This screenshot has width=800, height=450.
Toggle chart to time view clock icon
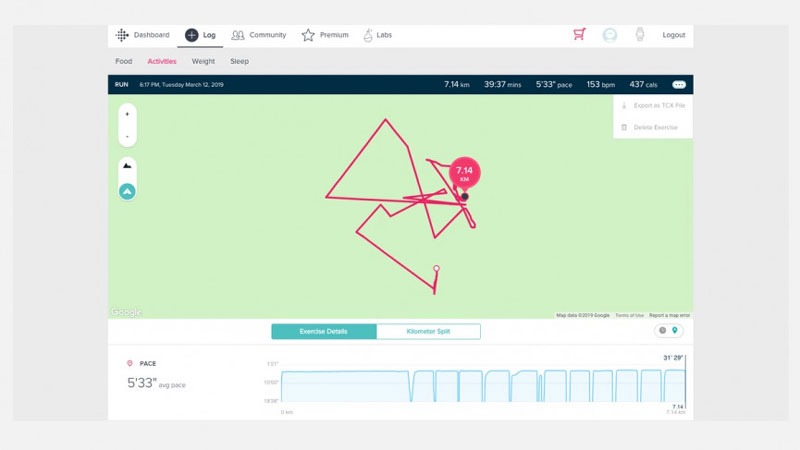point(662,331)
